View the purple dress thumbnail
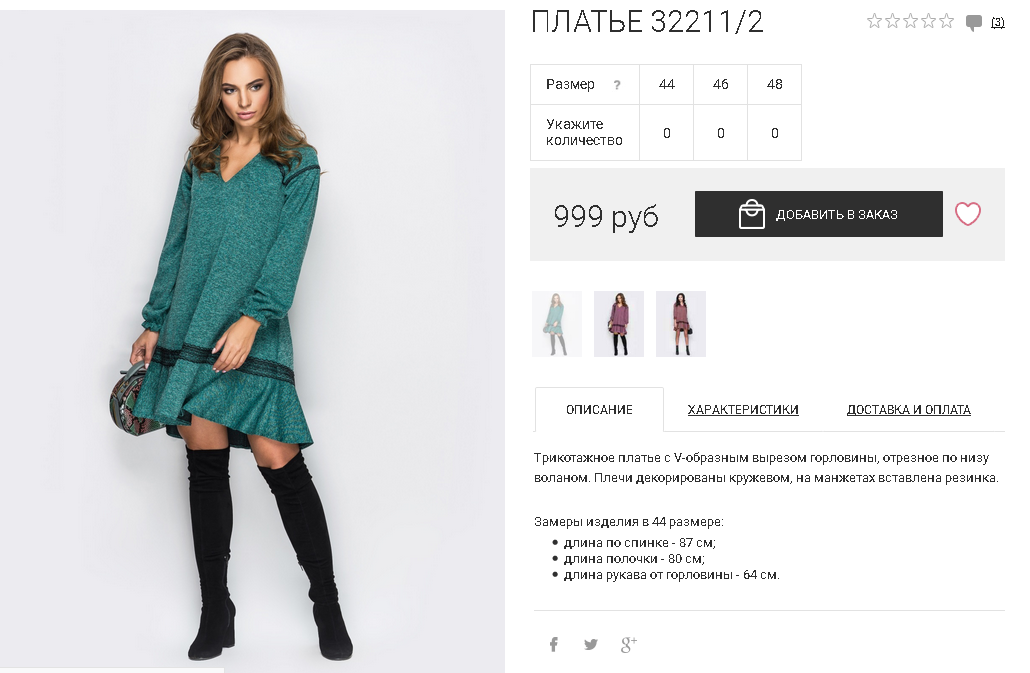Image resolution: width=1030 pixels, height=673 pixels. click(619, 324)
